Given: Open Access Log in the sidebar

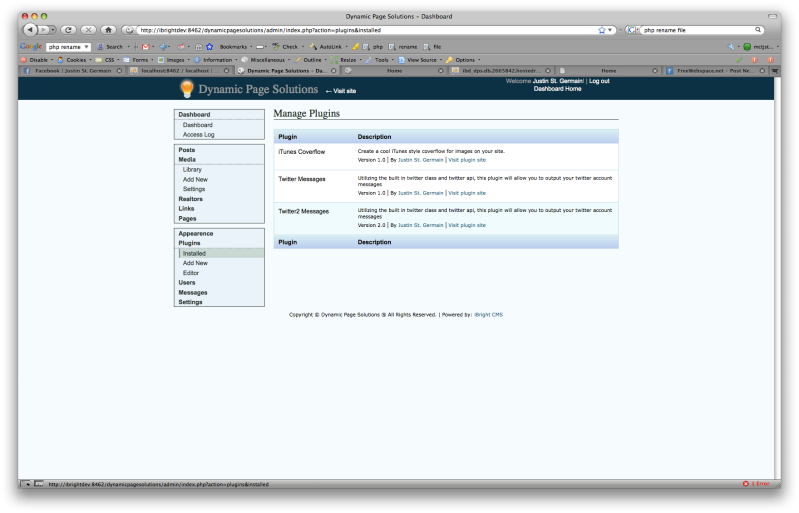Looking at the screenshot, I should click(x=199, y=134).
